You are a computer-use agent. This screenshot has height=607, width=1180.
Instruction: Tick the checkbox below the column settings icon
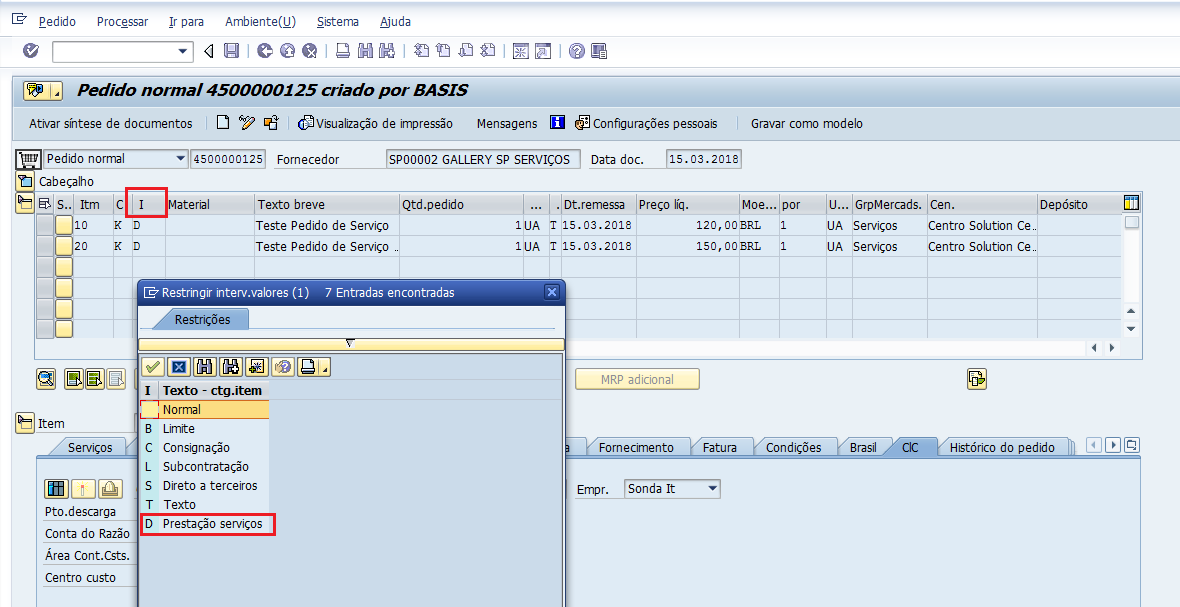pos(1131,223)
